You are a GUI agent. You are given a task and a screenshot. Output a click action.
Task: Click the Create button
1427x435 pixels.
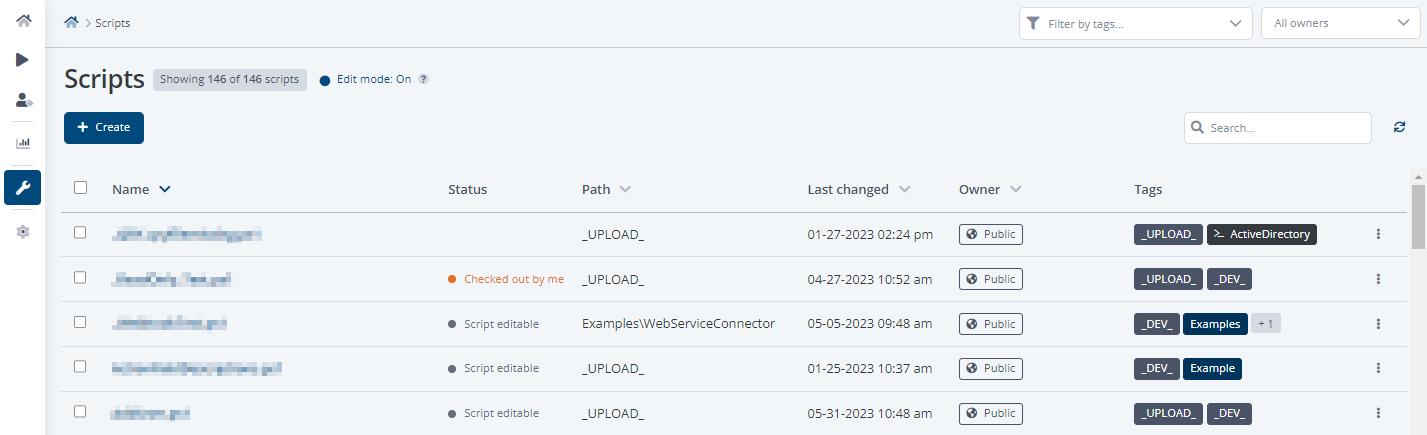tap(104, 127)
